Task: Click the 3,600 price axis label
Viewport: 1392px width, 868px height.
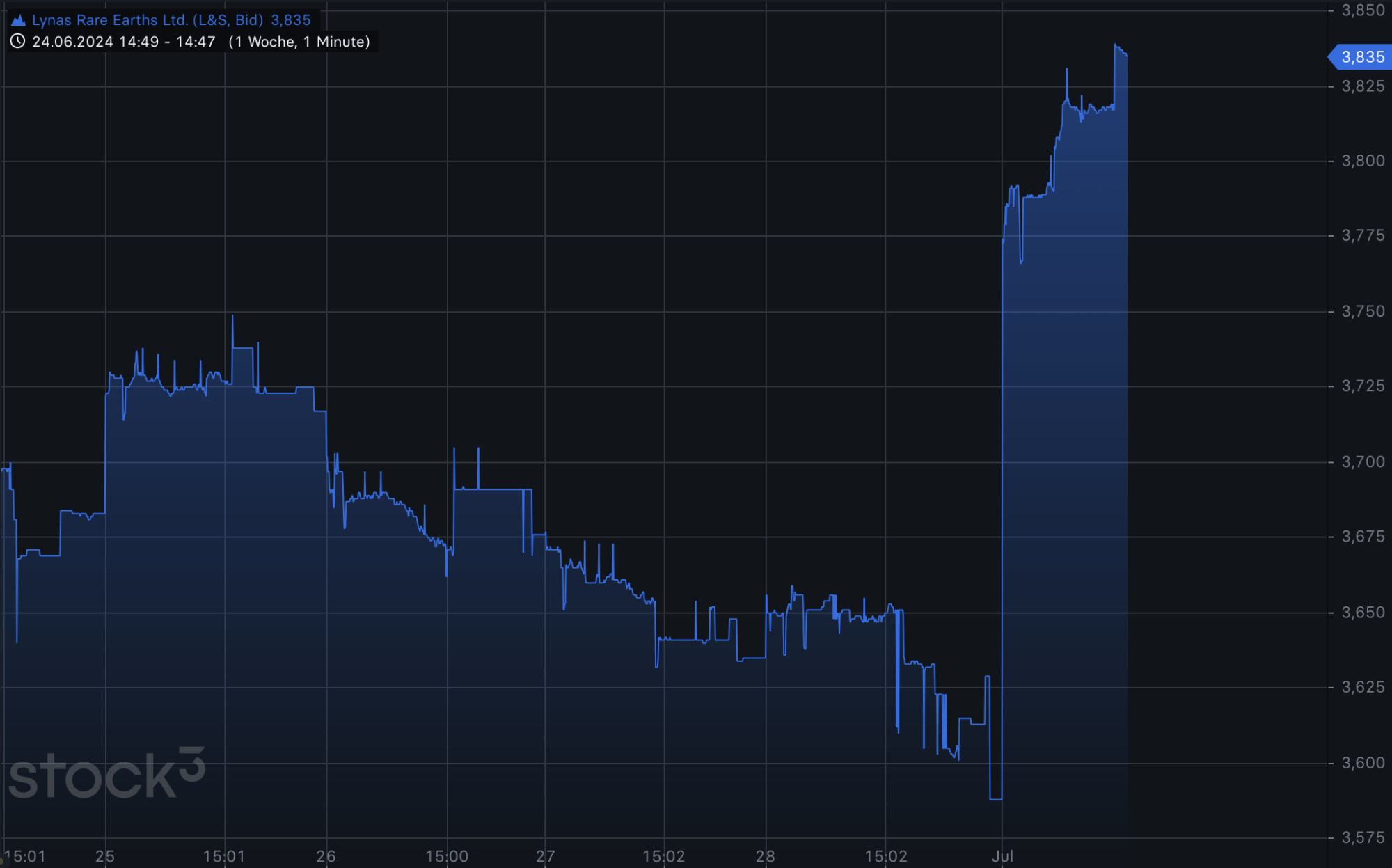Action: click(x=1363, y=763)
